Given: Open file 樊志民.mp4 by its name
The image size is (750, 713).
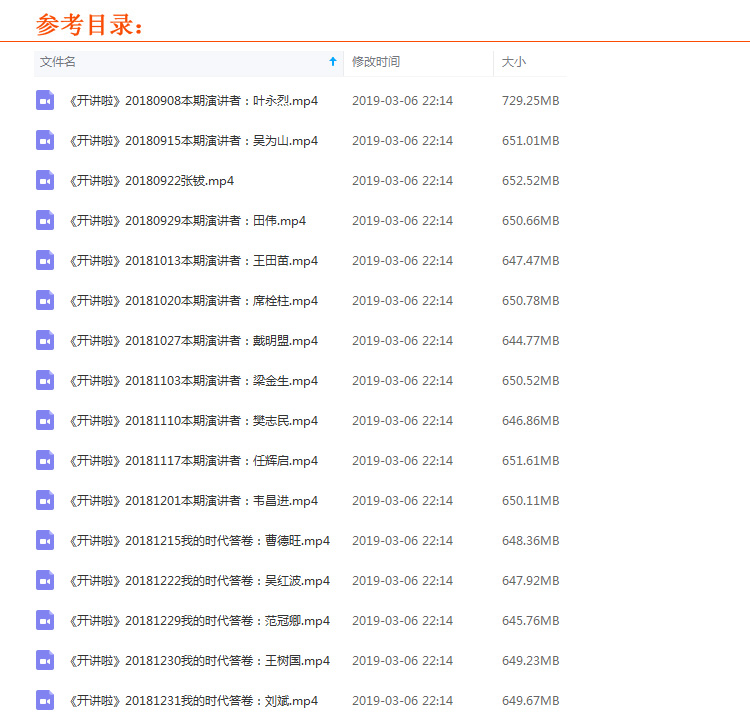Looking at the screenshot, I should point(194,421).
